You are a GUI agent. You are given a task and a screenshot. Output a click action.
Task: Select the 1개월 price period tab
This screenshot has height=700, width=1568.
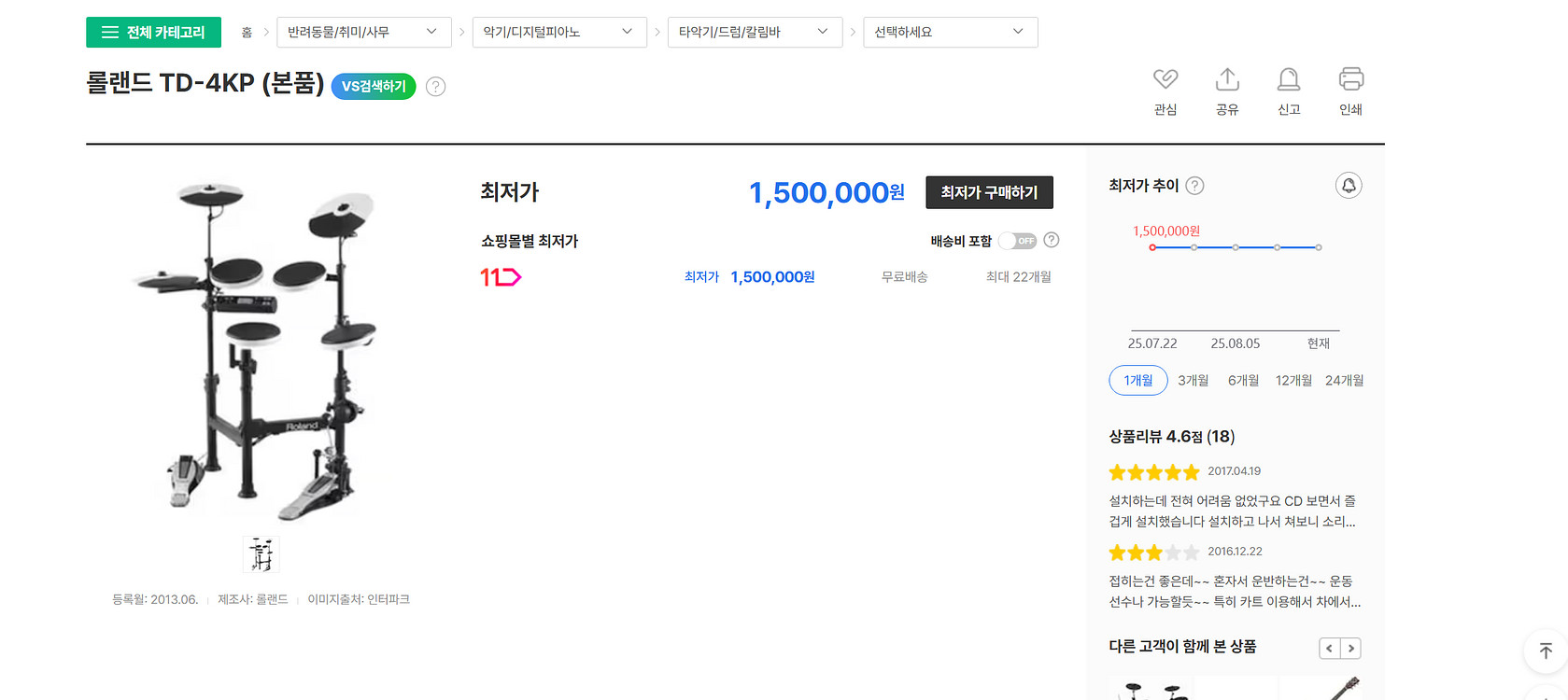[x=1138, y=381]
